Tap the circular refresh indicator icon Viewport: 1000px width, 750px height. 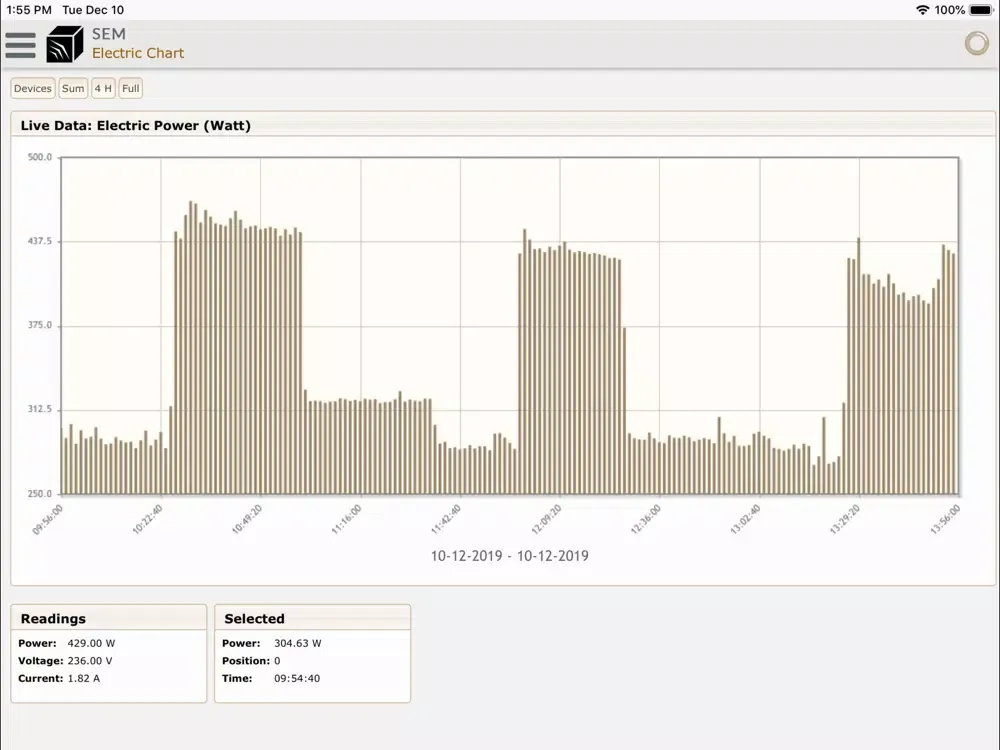[x=976, y=43]
